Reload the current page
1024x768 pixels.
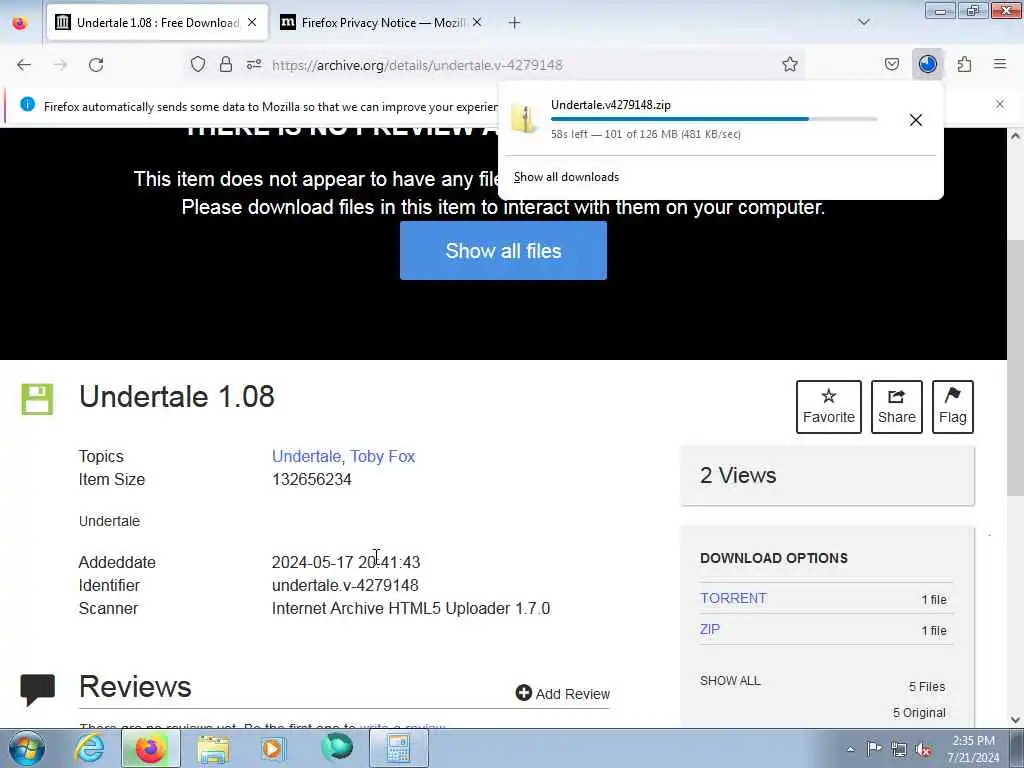point(96,65)
